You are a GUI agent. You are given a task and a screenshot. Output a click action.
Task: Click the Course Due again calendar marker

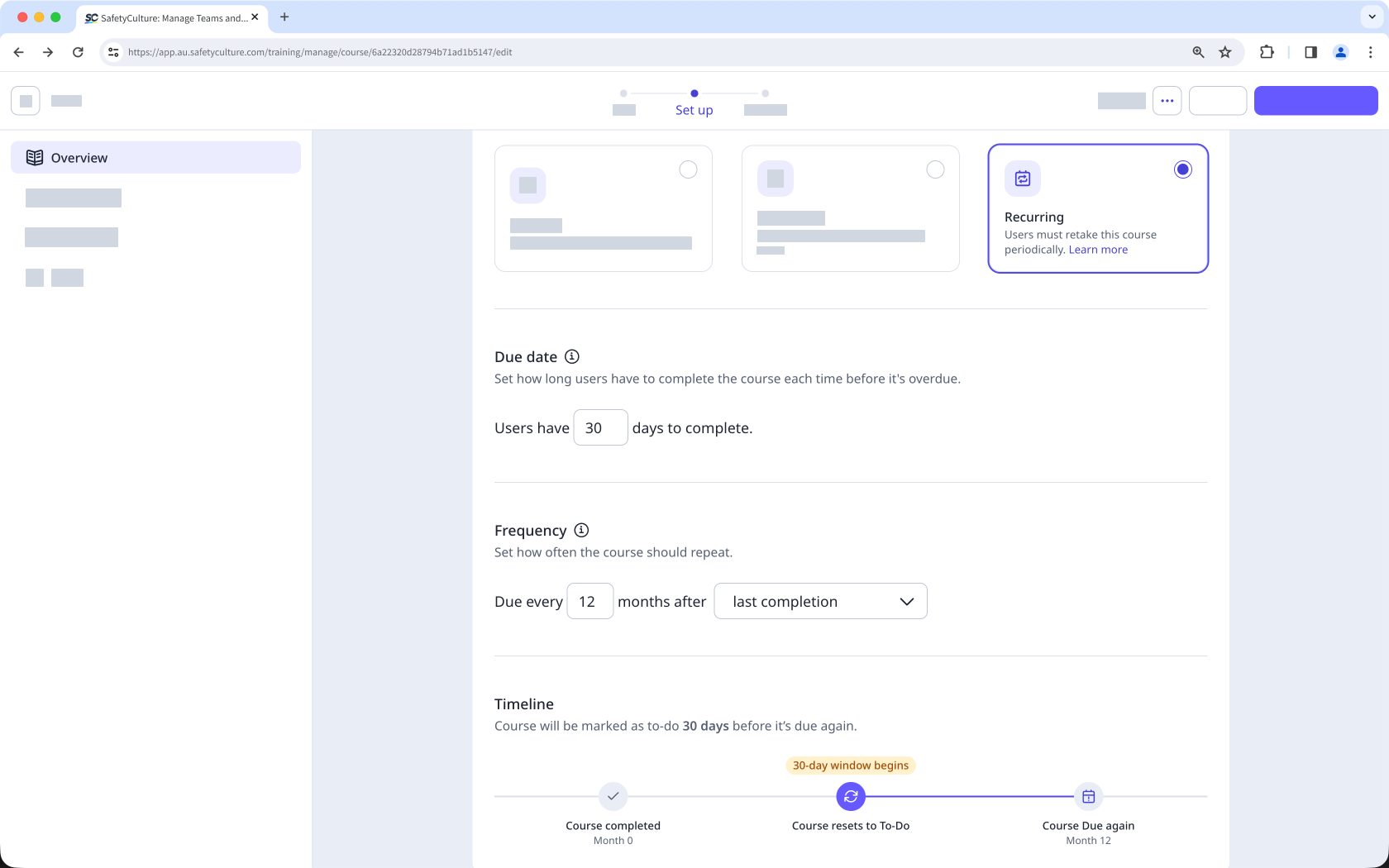tap(1089, 796)
